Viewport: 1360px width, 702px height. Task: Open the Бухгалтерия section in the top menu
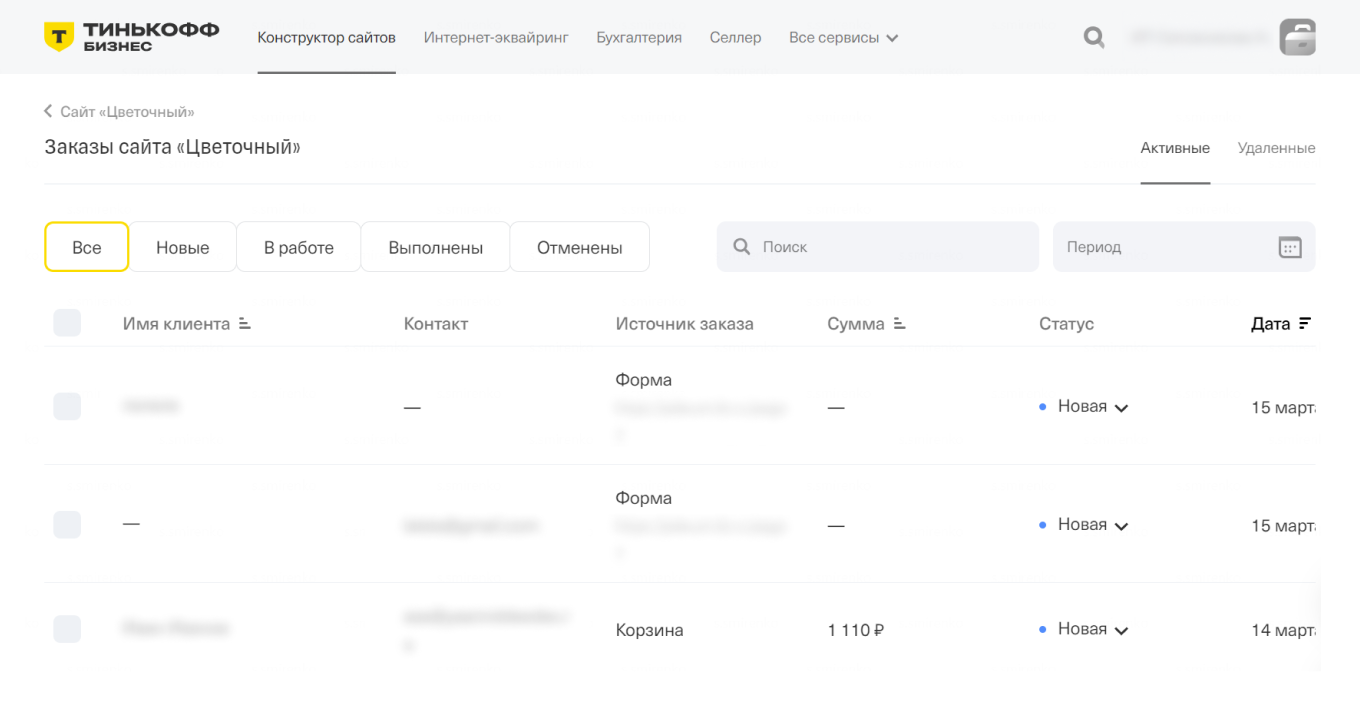639,37
